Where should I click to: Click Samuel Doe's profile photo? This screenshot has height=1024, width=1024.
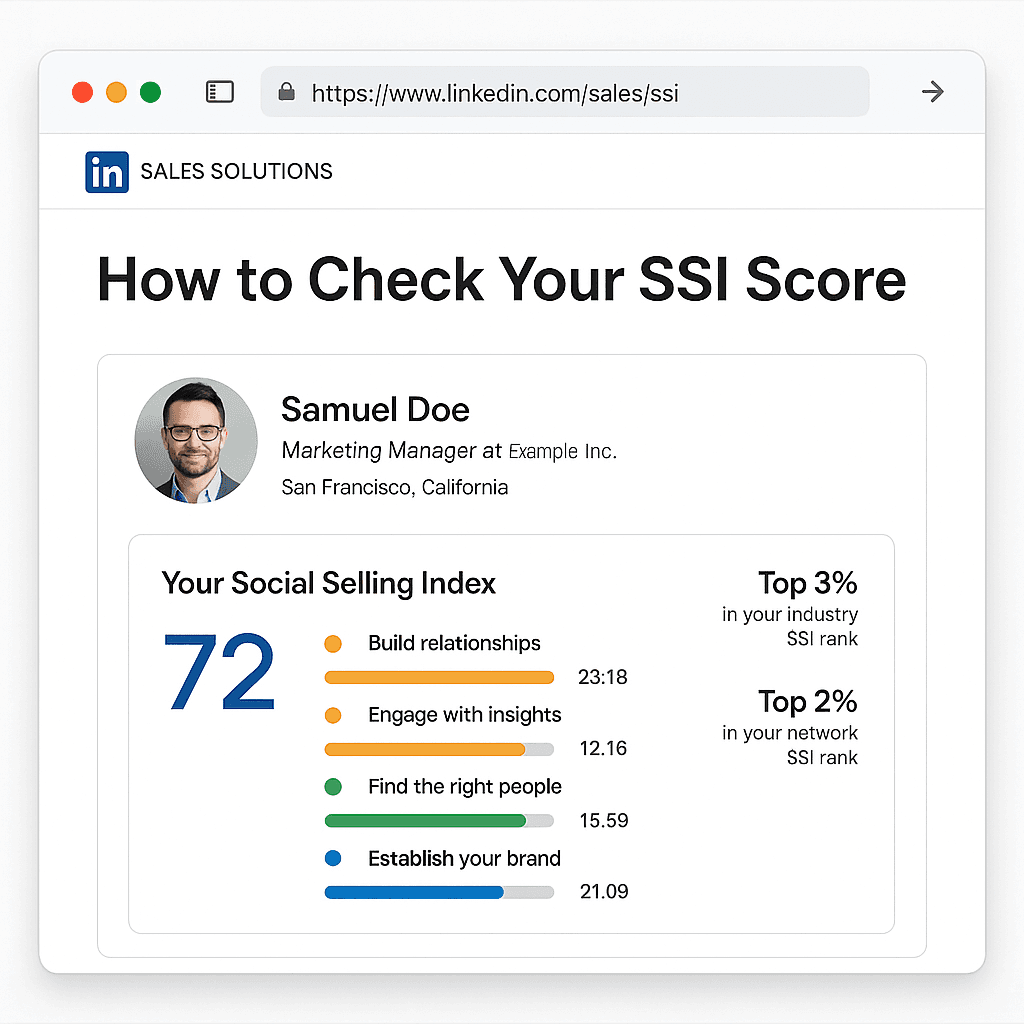tap(196, 441)
